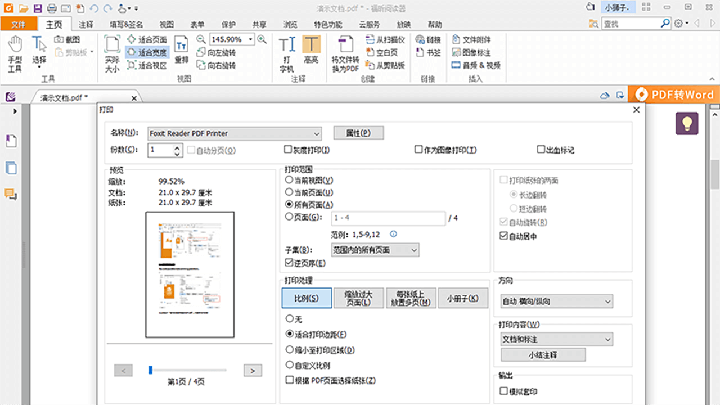Create PDF from scanner (从扫描仪)
The width and height of the screenshot is (720, 405).
pos(385,39)
